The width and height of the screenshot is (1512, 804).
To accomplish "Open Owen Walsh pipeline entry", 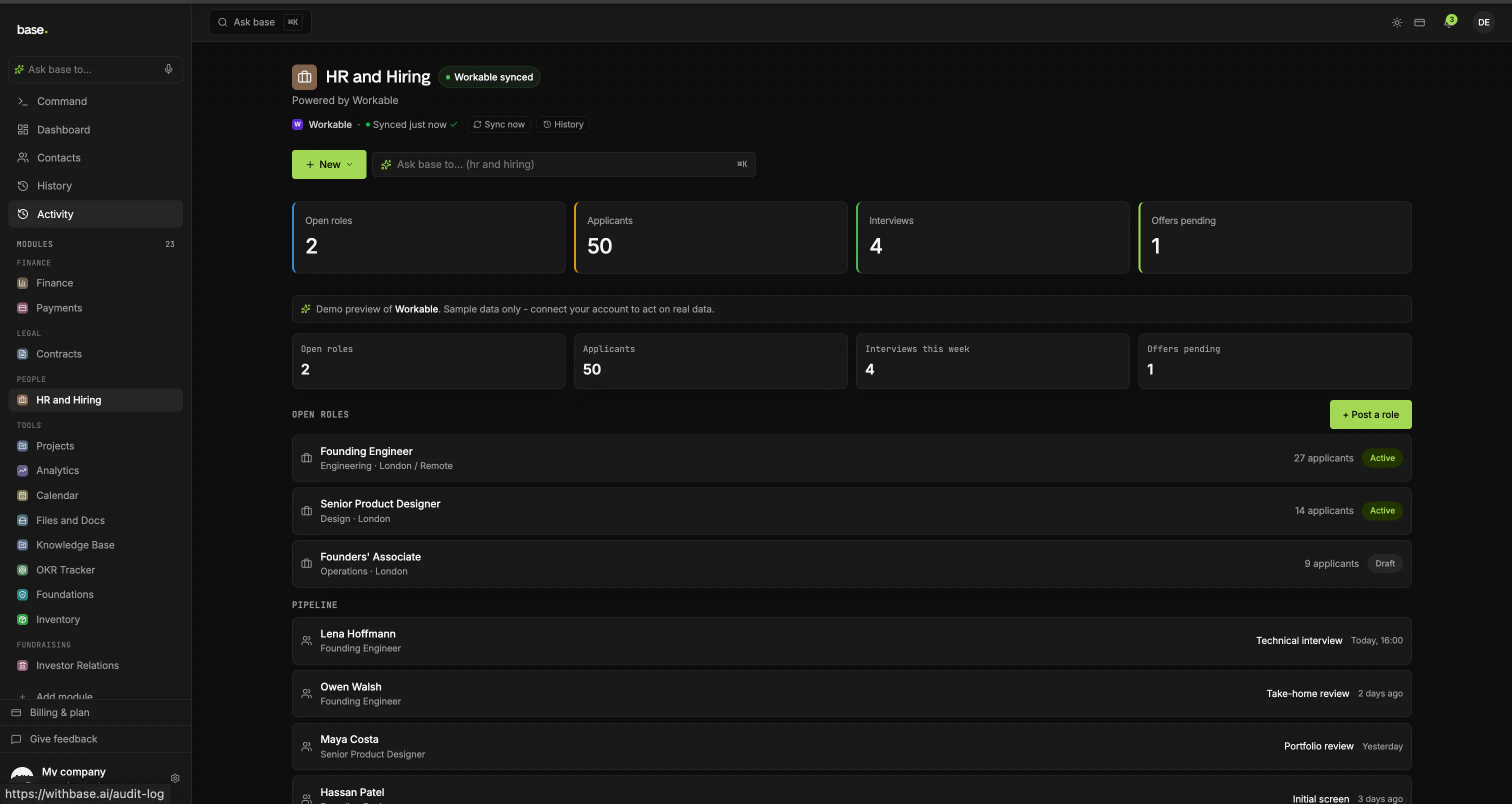I will coord(851,693).
